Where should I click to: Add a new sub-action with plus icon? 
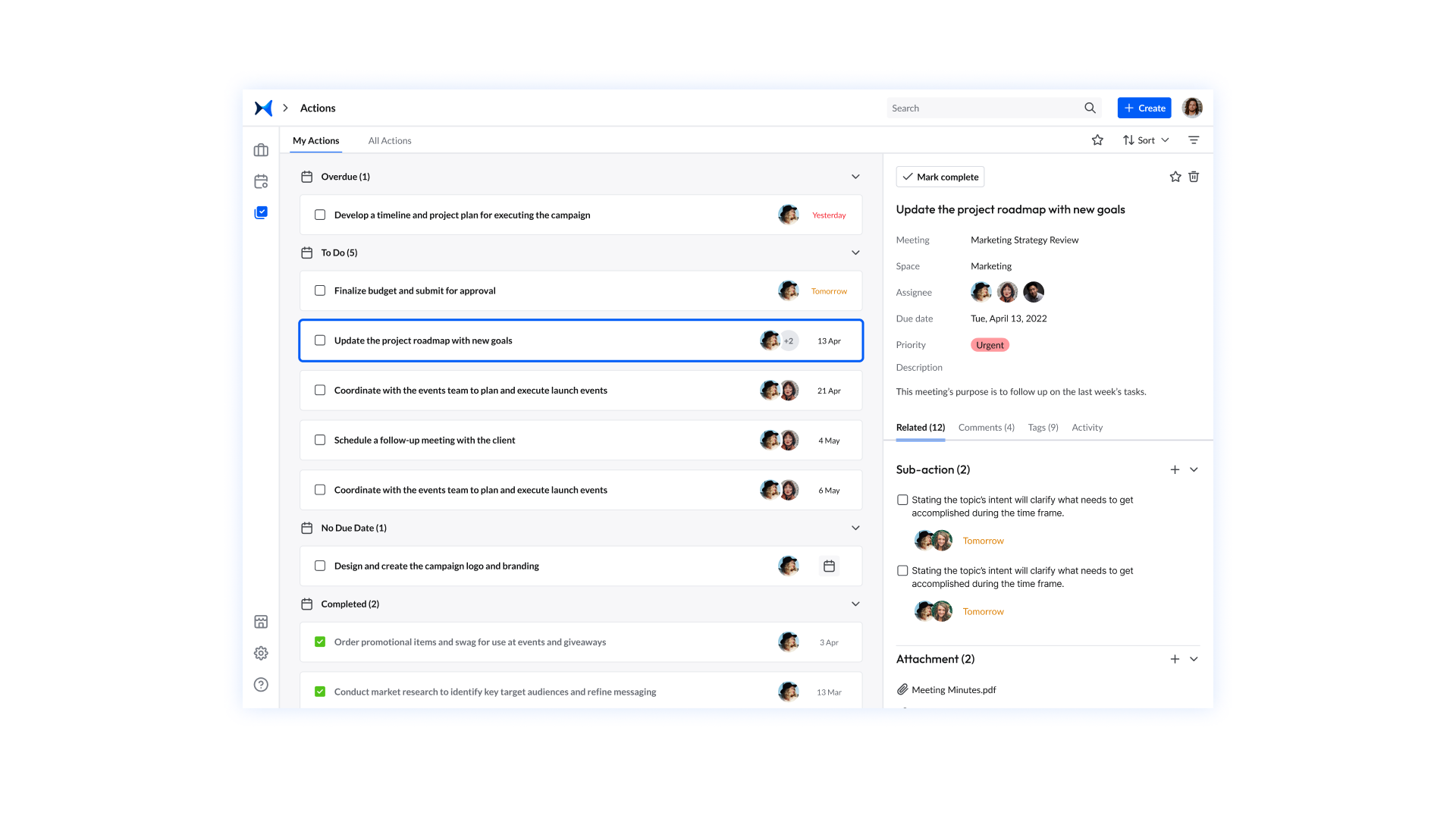(1175, 469)
